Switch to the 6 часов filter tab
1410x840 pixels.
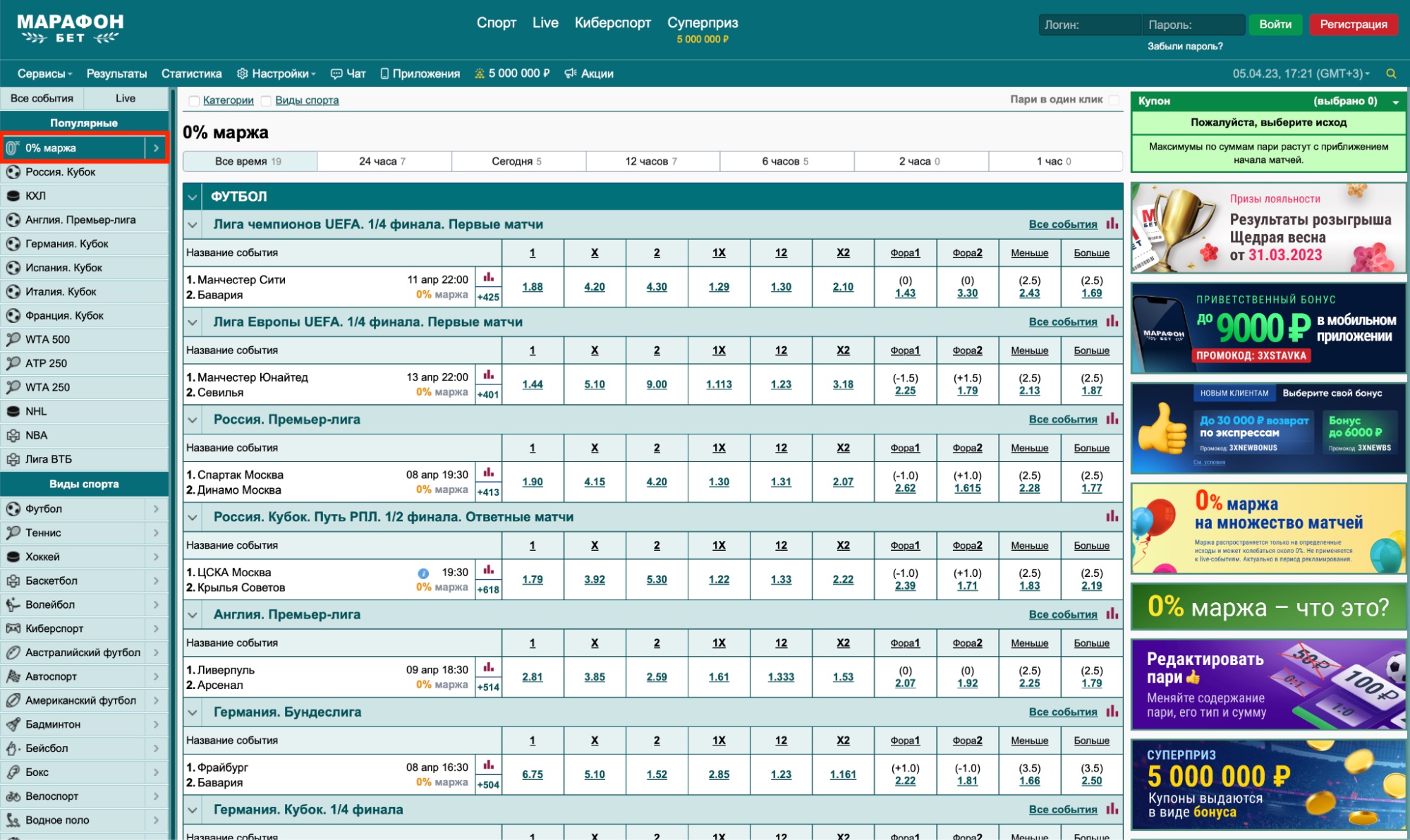pos(786,161)
